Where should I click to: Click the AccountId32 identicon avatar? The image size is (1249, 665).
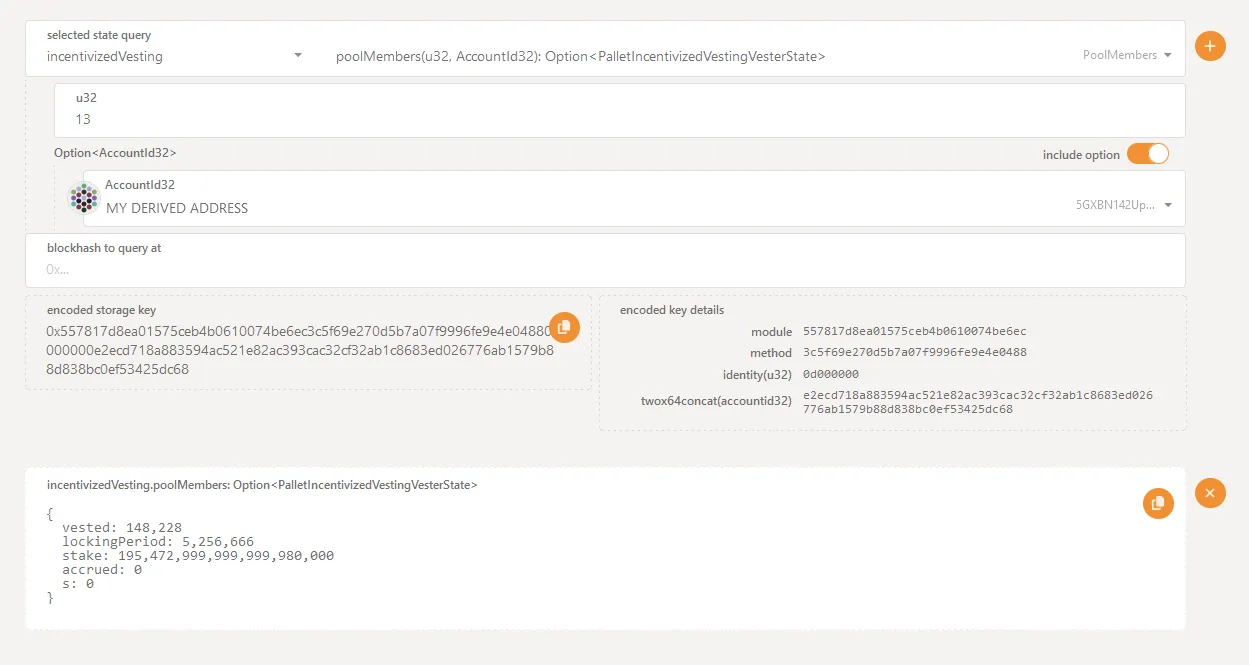85,198
